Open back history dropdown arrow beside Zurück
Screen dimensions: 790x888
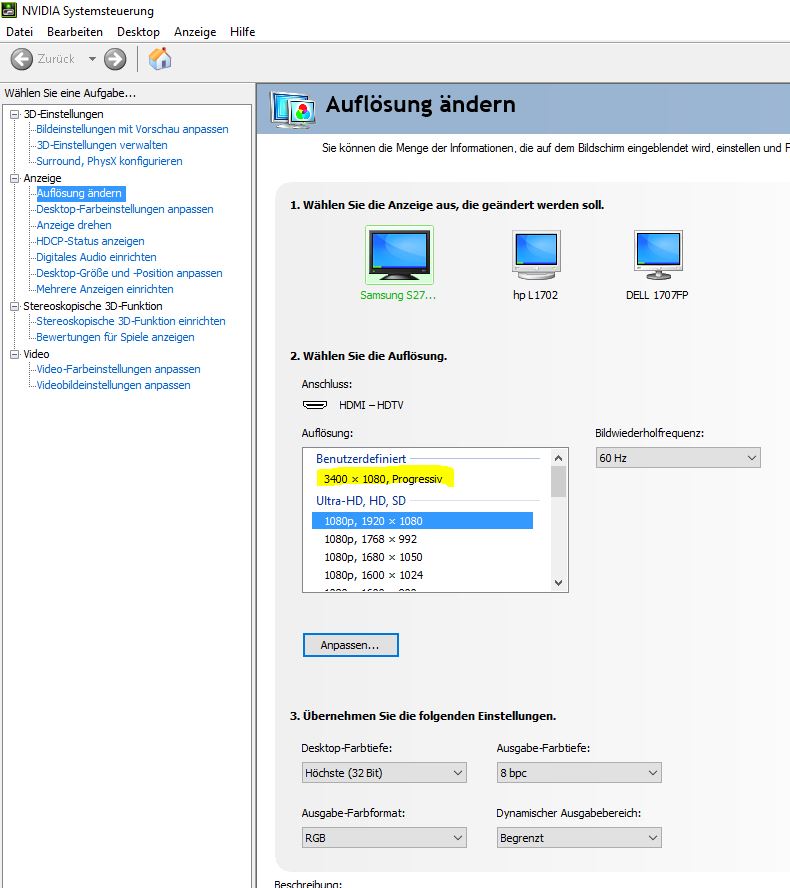(x=92, y=59)
